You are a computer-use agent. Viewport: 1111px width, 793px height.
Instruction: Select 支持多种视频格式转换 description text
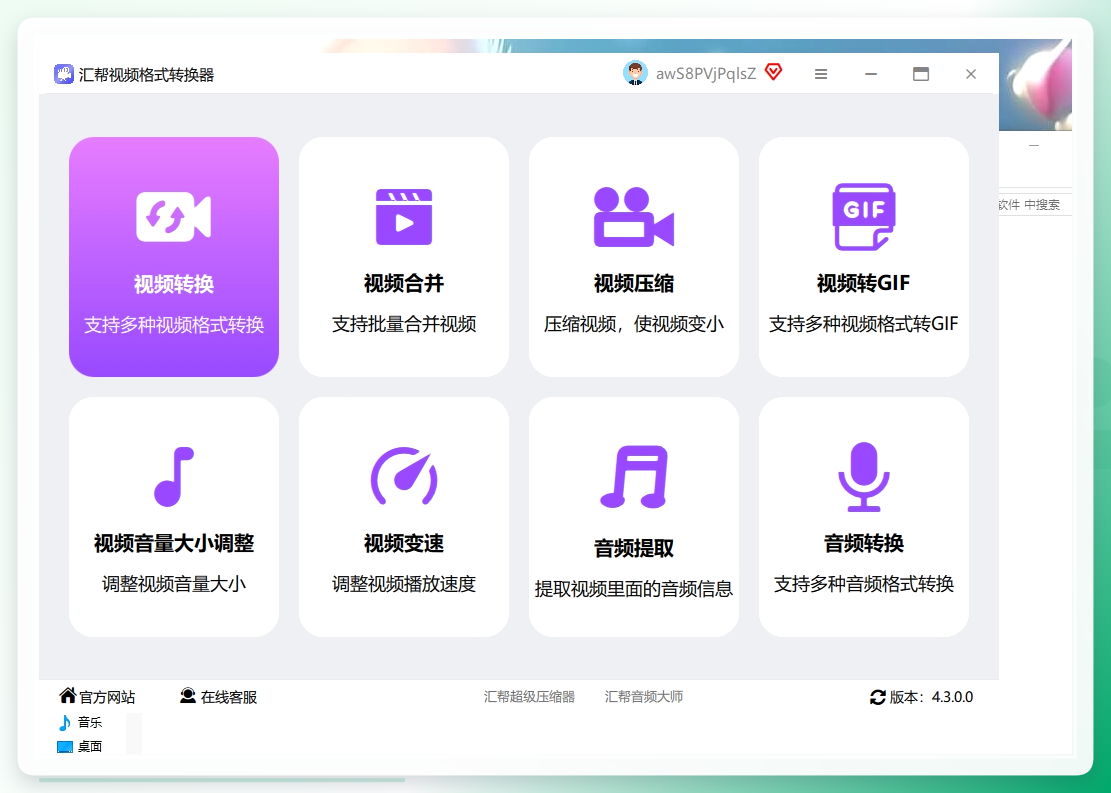click(x=174, y=325)
